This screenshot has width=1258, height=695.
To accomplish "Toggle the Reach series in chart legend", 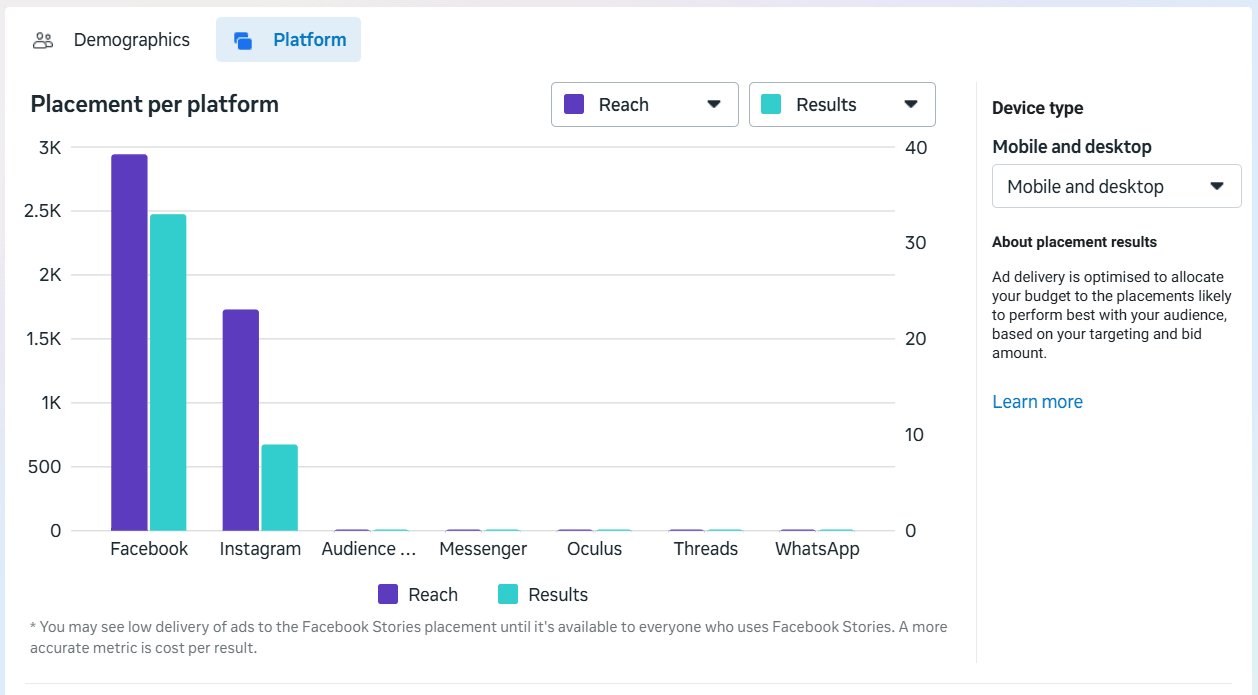I will tap(418, 595).
